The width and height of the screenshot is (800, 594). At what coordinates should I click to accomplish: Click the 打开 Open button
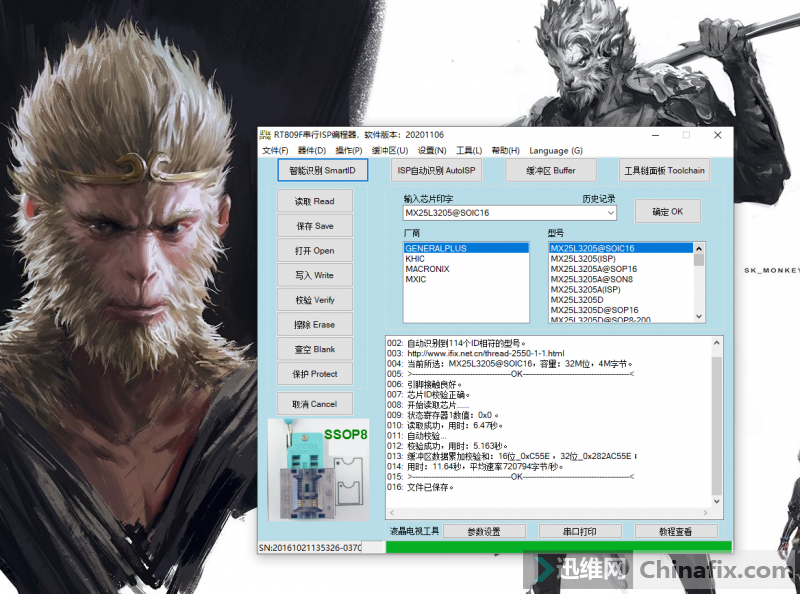pos(315,251)
